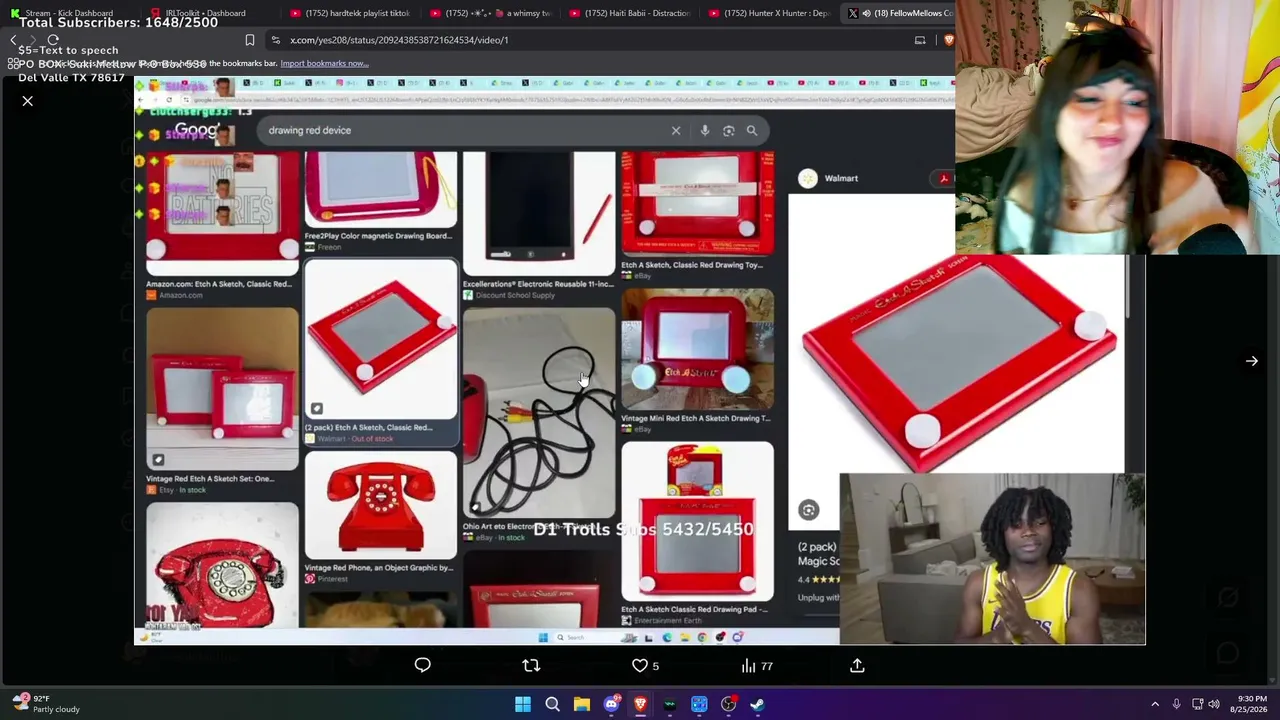1280x720 pixels.
Task: View post analytics showing 77 views
Action: [x=756, y=665]
